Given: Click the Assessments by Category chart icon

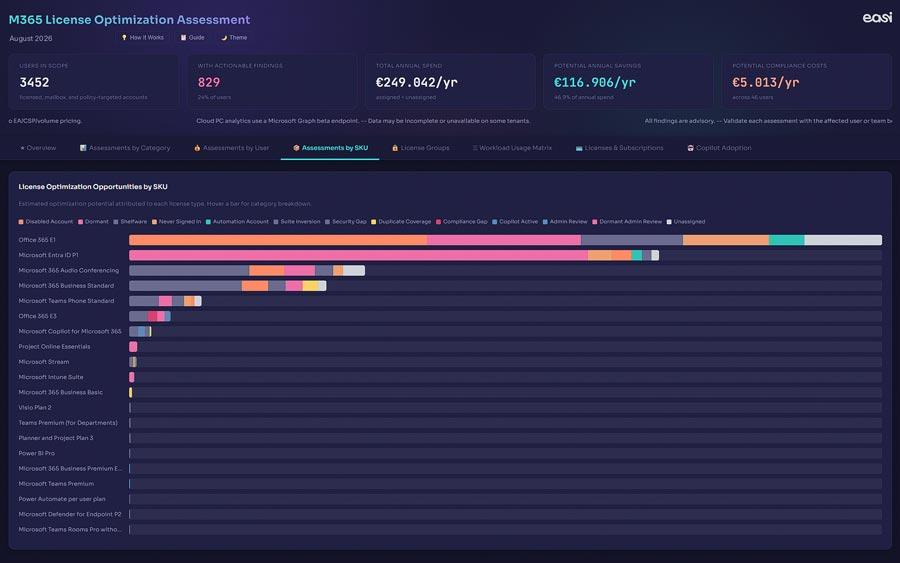Looking at the screenshot, I should click(83, 148).
